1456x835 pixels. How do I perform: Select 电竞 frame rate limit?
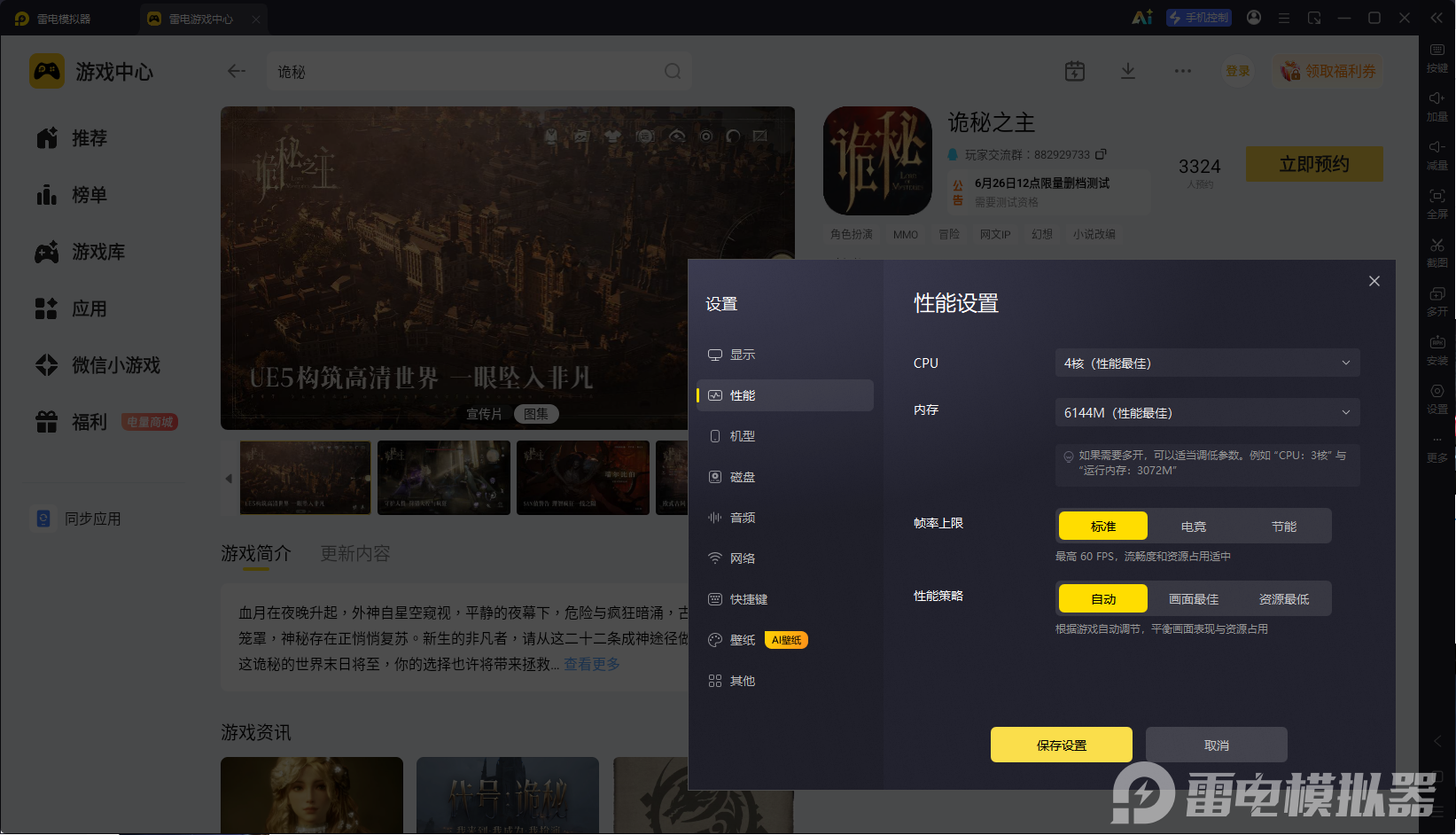[1194, 527]
